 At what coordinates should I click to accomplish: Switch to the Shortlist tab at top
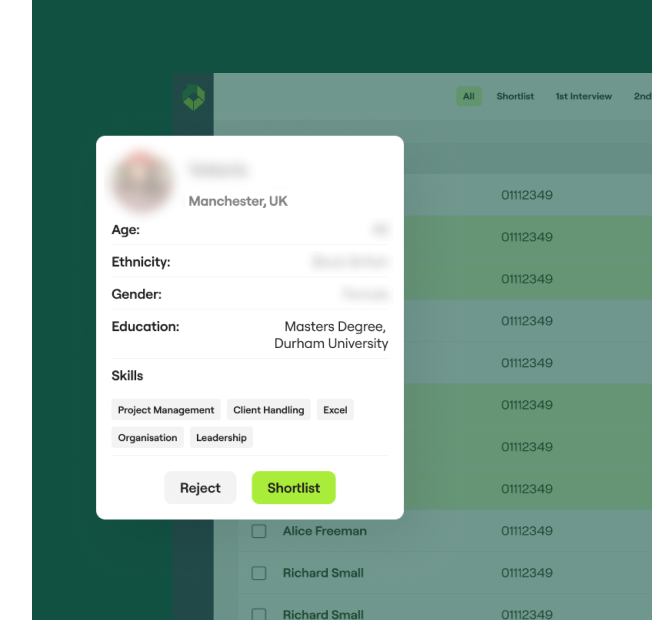[x=515, y=96]
